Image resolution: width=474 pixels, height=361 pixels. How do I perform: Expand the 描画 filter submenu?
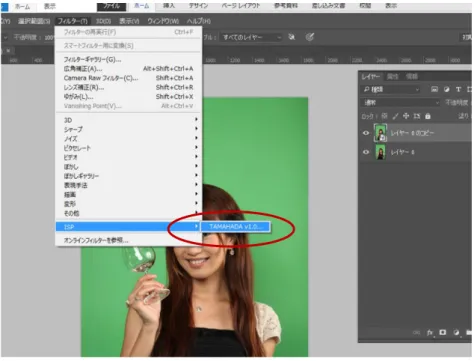point(128,195)
